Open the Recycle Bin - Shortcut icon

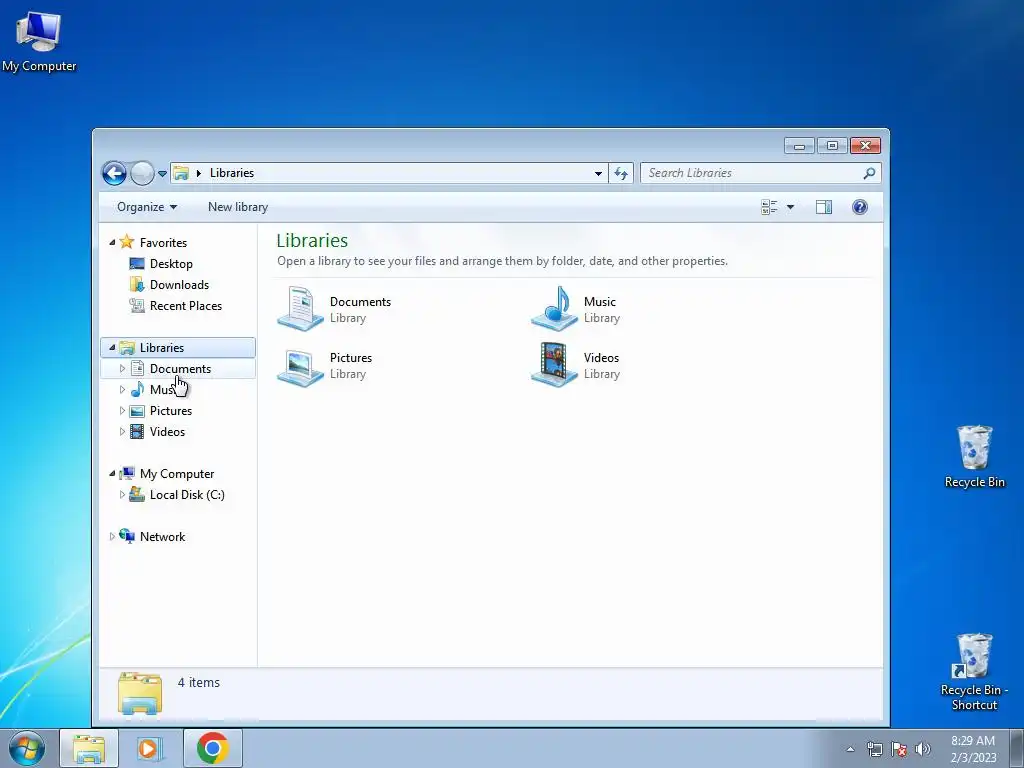tap(974, 671)
